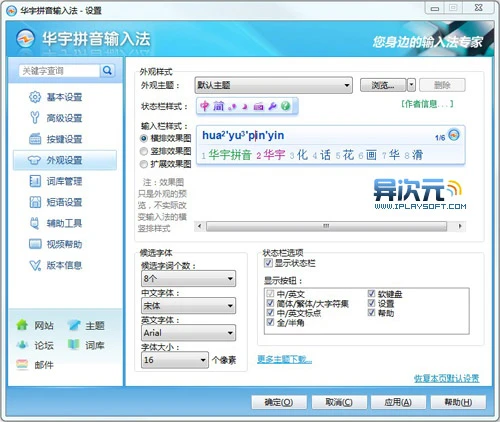The width and height of the screenshot is (500, 422).
Task: Click soft keyboard icon in status bar preview
Action: [258, 107]
